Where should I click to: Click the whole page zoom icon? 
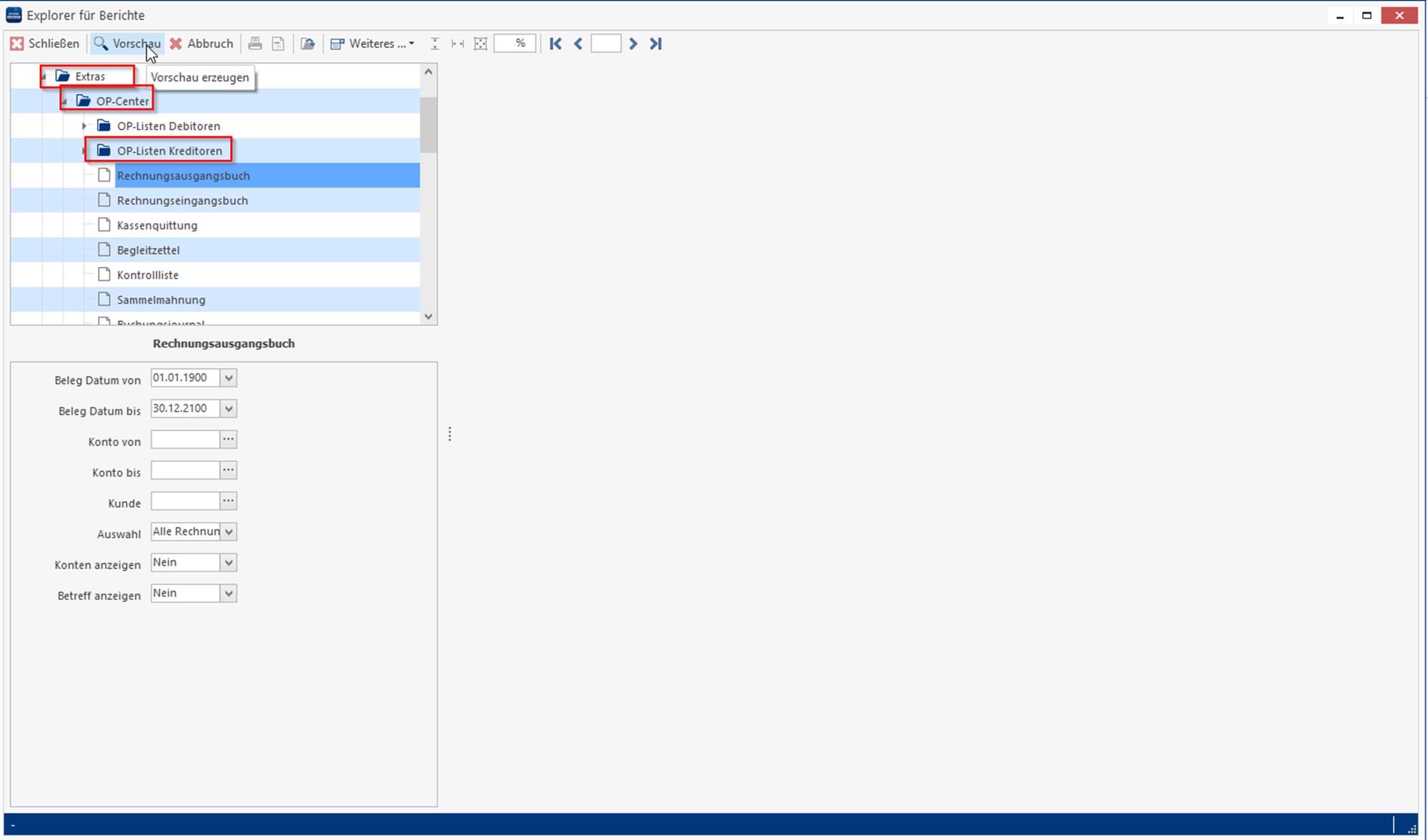click(480, 44)
